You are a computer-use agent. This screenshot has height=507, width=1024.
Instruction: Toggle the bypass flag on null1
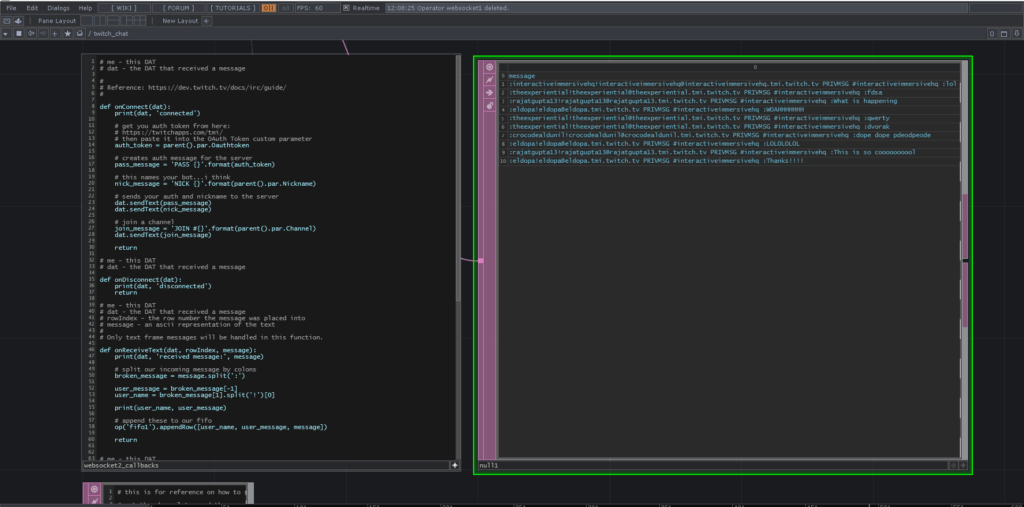pos(489,80)
